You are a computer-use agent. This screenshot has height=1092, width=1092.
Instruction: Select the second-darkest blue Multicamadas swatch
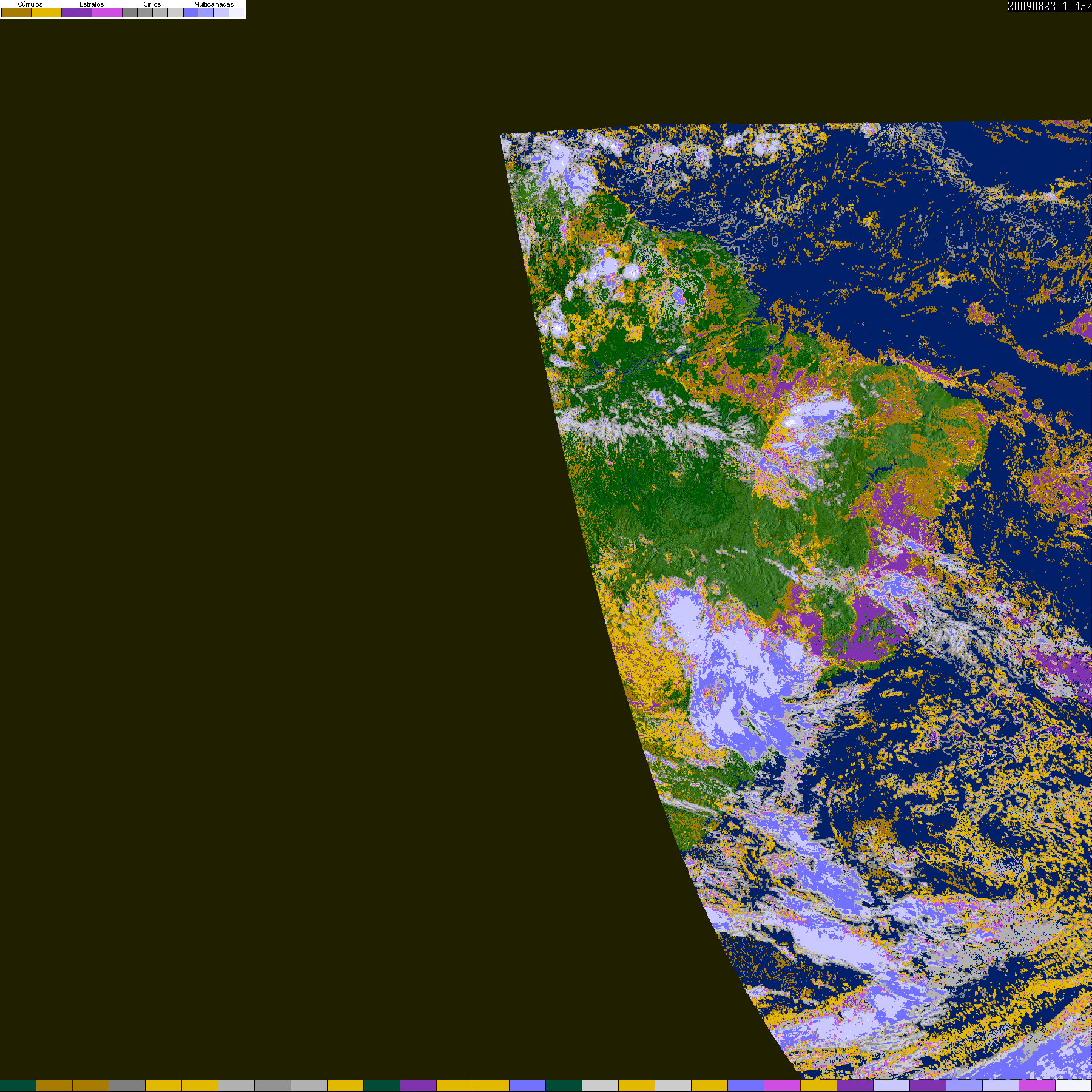click(x=206, y=13)
